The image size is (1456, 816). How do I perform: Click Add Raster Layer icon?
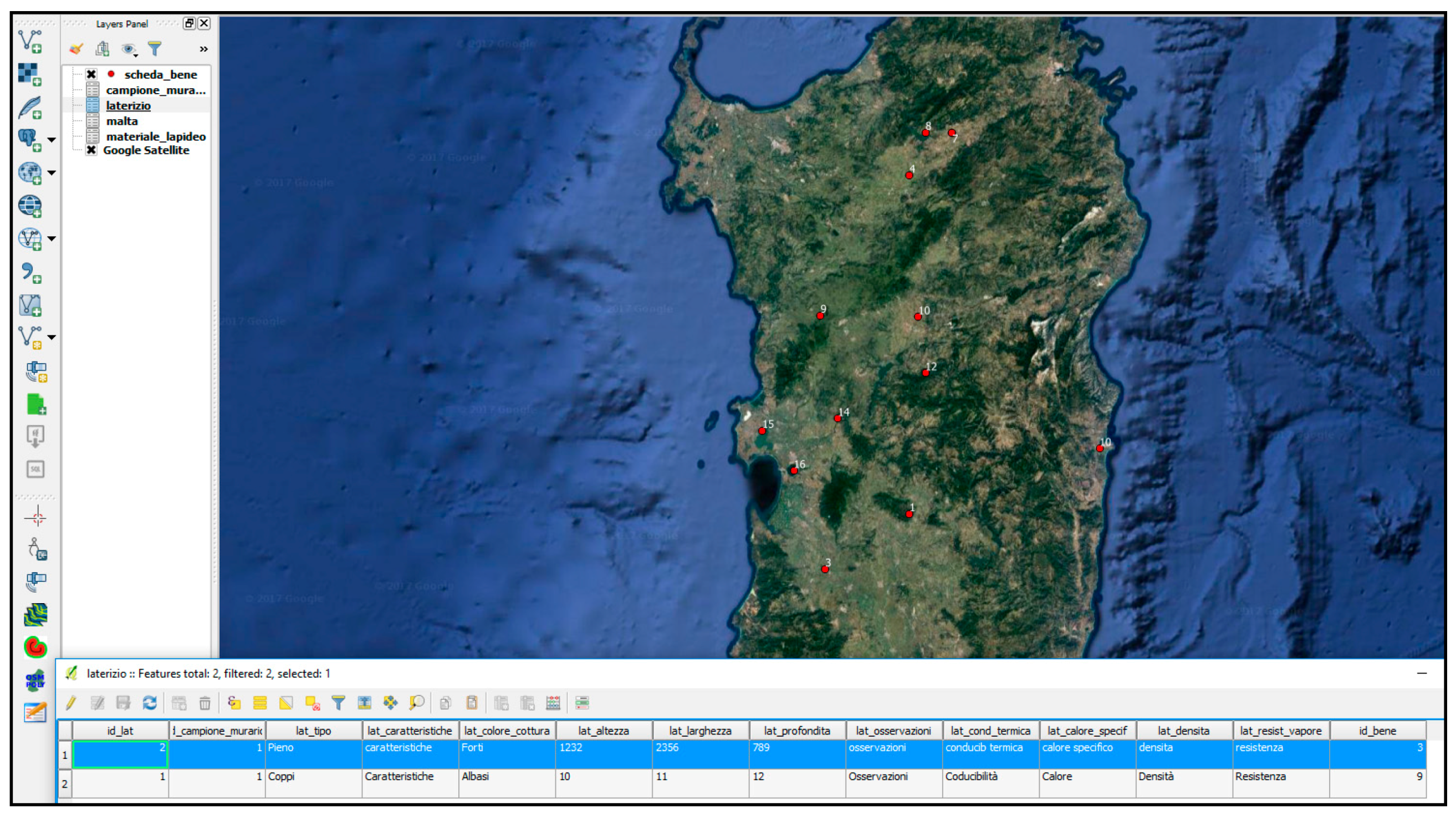point(30,74)
